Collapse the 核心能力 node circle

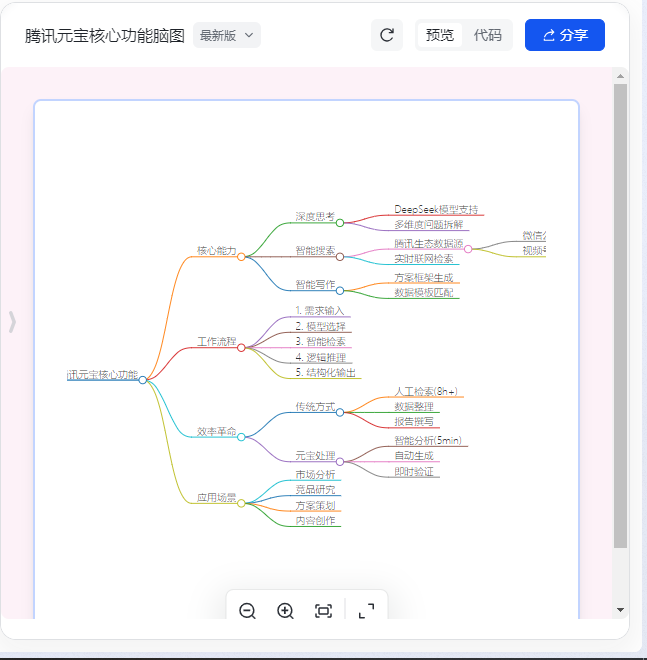point(241,257)
